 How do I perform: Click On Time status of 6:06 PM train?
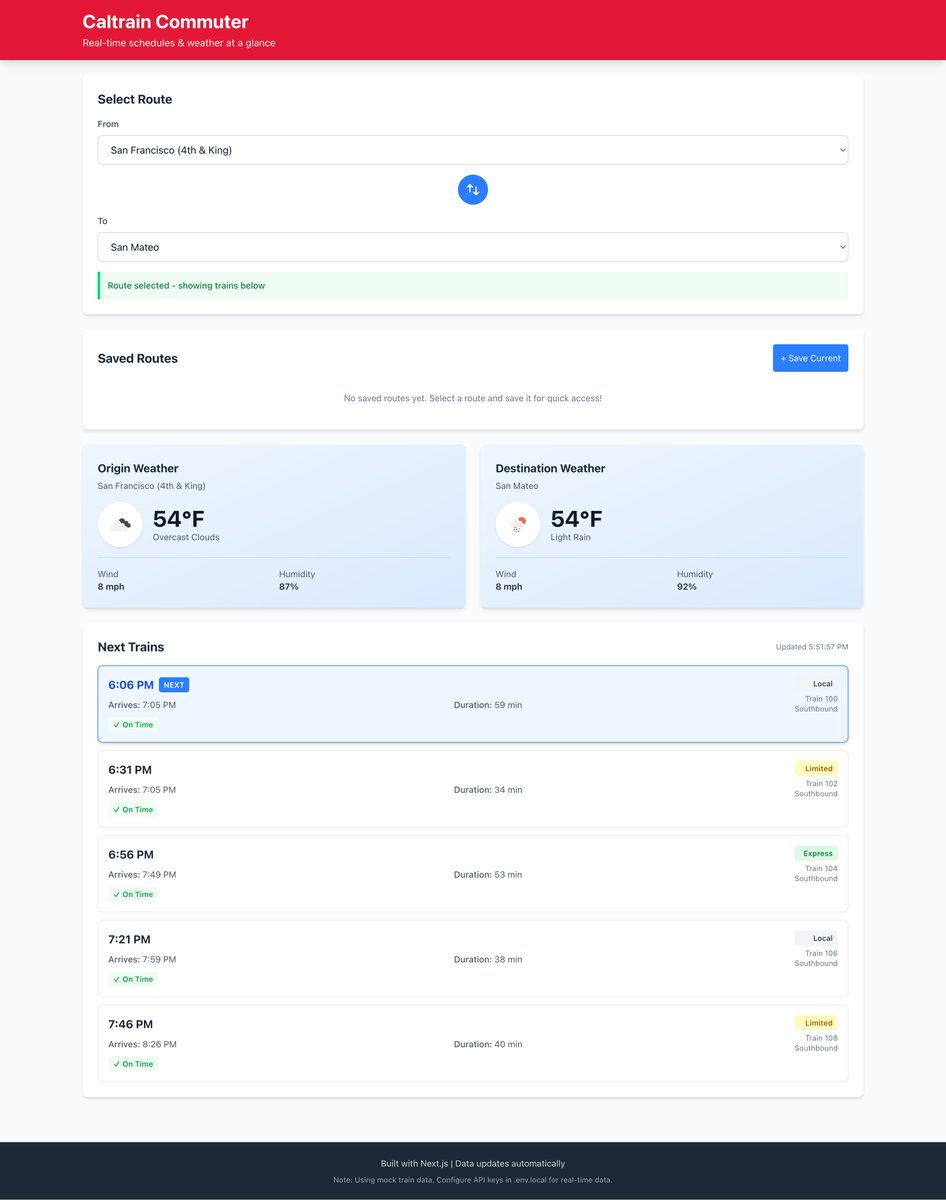tap(133, 725)
